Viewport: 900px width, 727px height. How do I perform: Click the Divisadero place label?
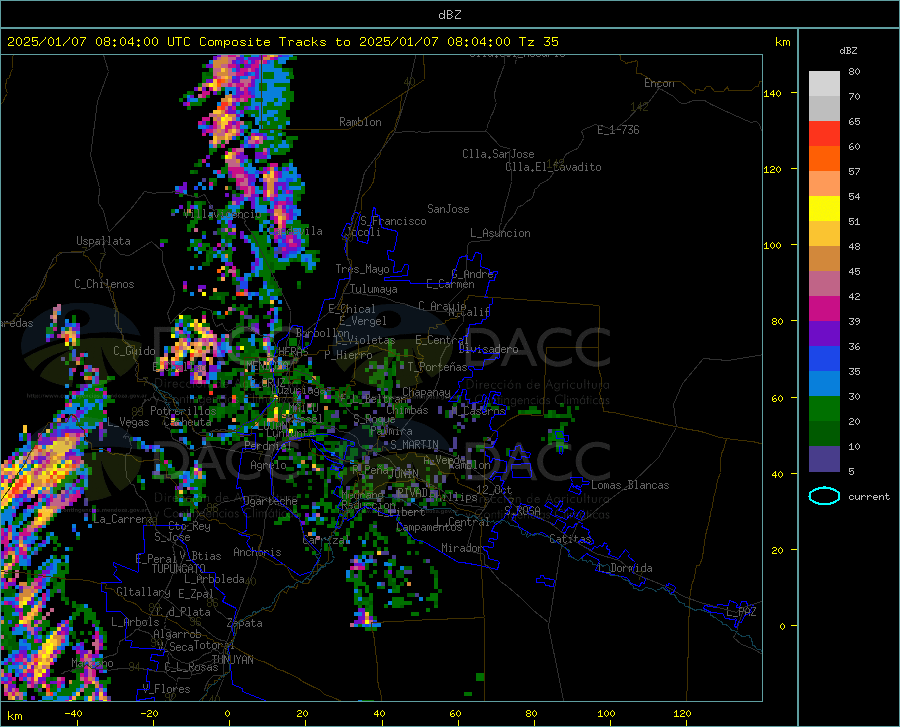click(x=488, y=349)
